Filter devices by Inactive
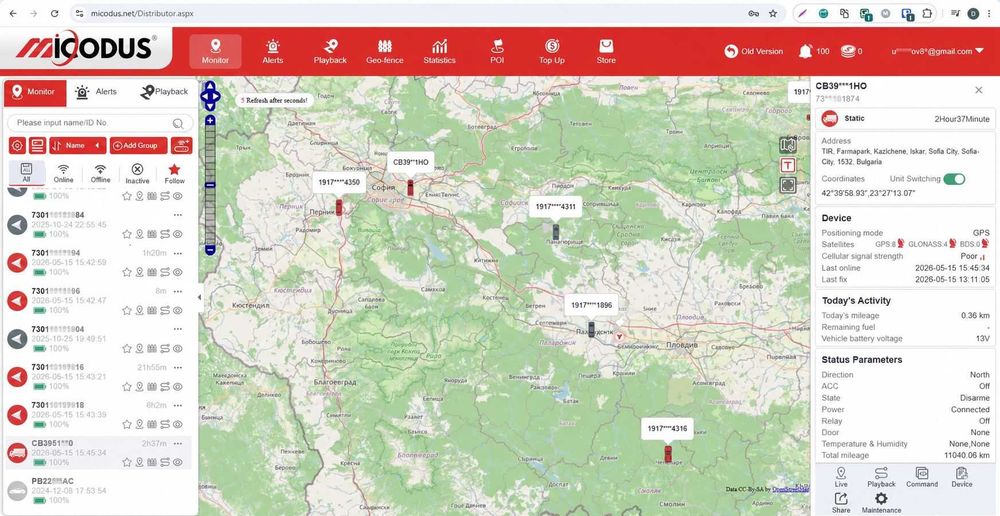This screenshot has height=516, width=1000. [x=137, y=173]
